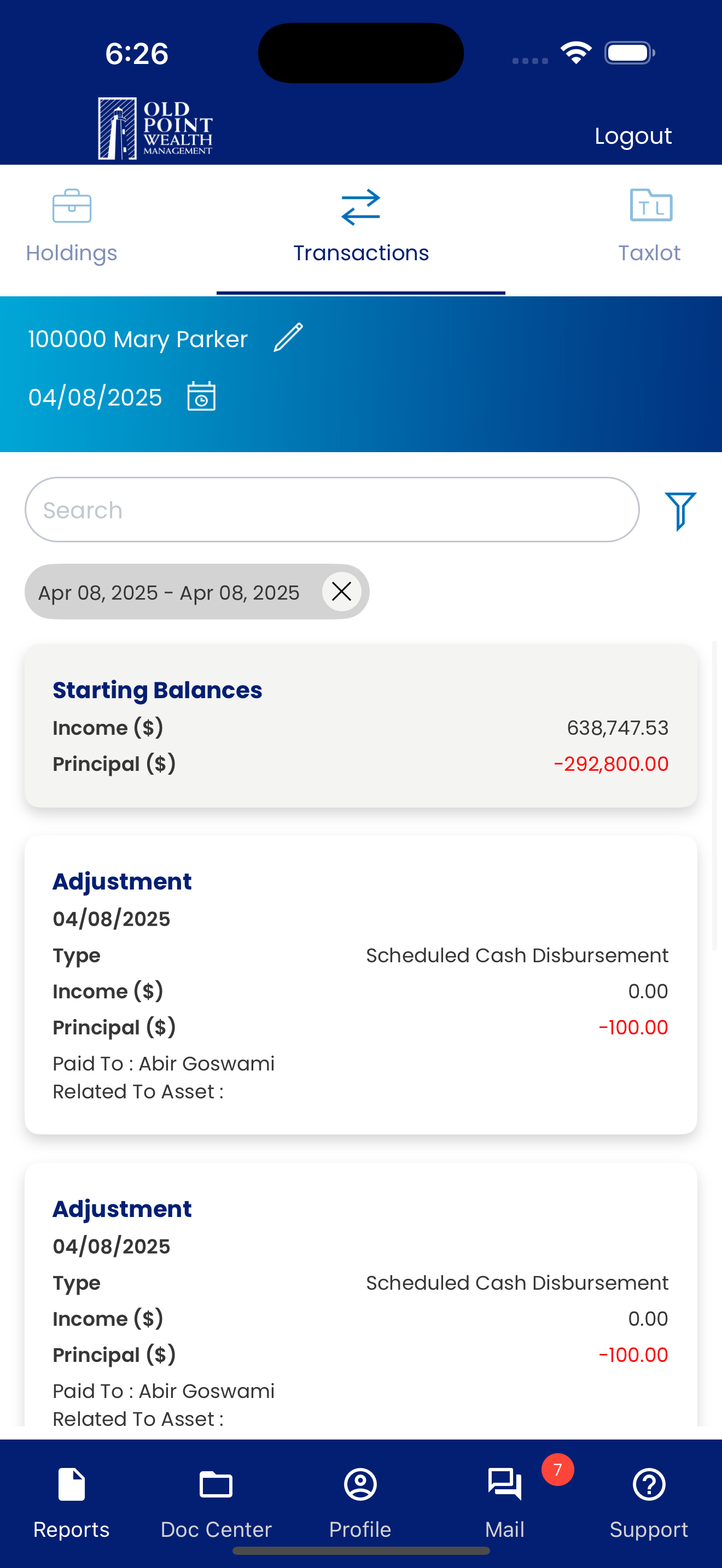Open the filter funnel icon
Screen dimensions: 722x1568
[680, 511]
